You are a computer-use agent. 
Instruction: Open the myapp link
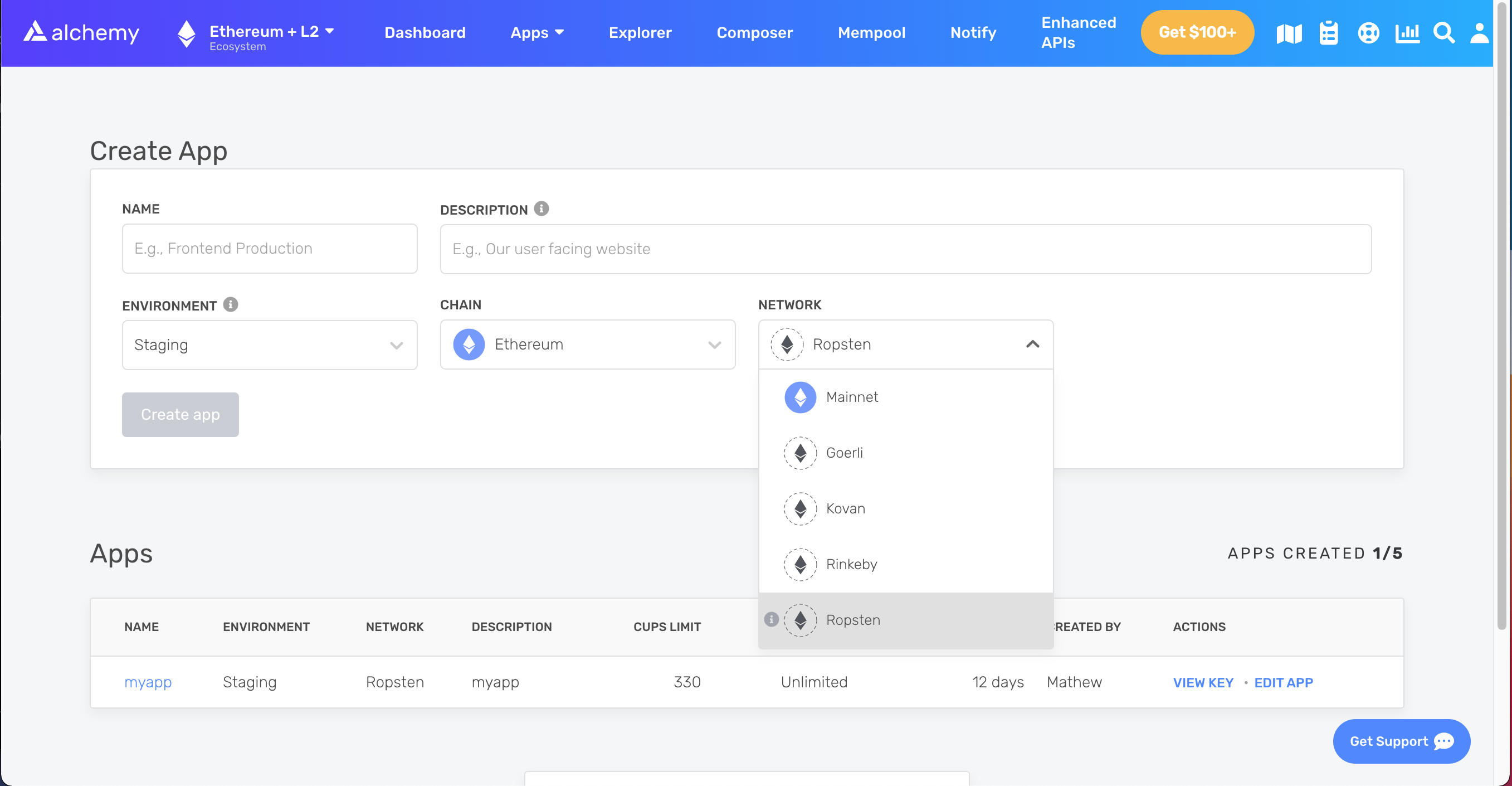pos(148,682)
